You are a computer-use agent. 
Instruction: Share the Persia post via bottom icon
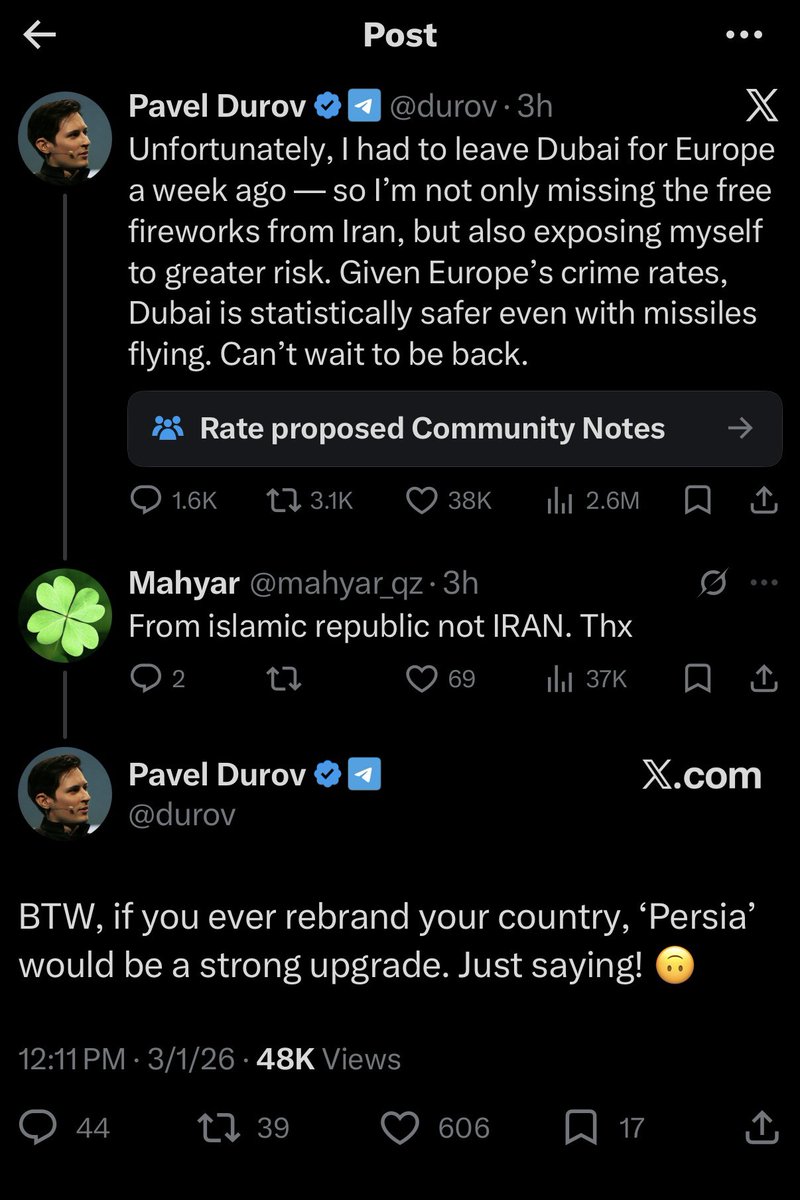point(762,1128)
